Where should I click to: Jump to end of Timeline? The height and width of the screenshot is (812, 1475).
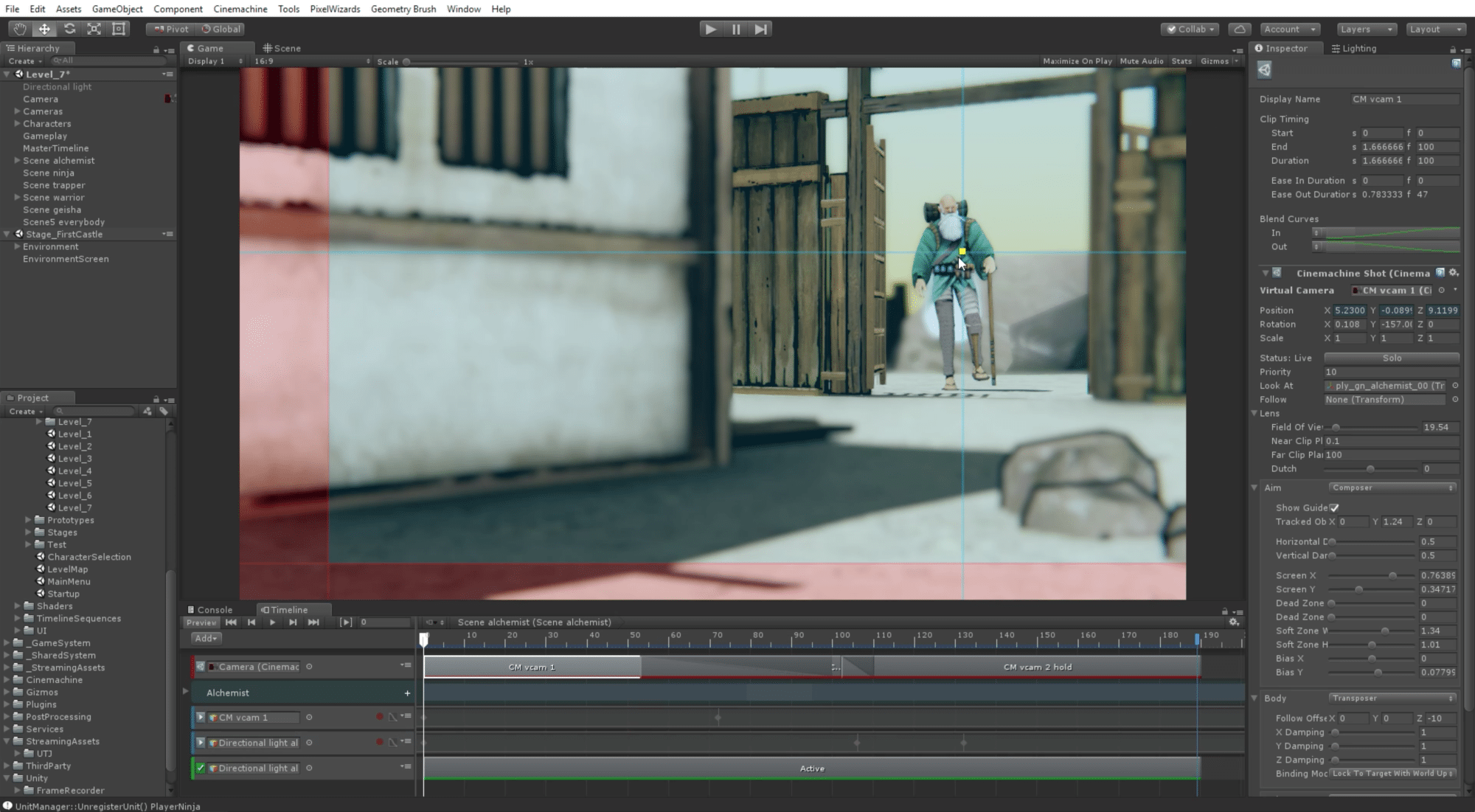pyautogui.click(x=313, y=622)
